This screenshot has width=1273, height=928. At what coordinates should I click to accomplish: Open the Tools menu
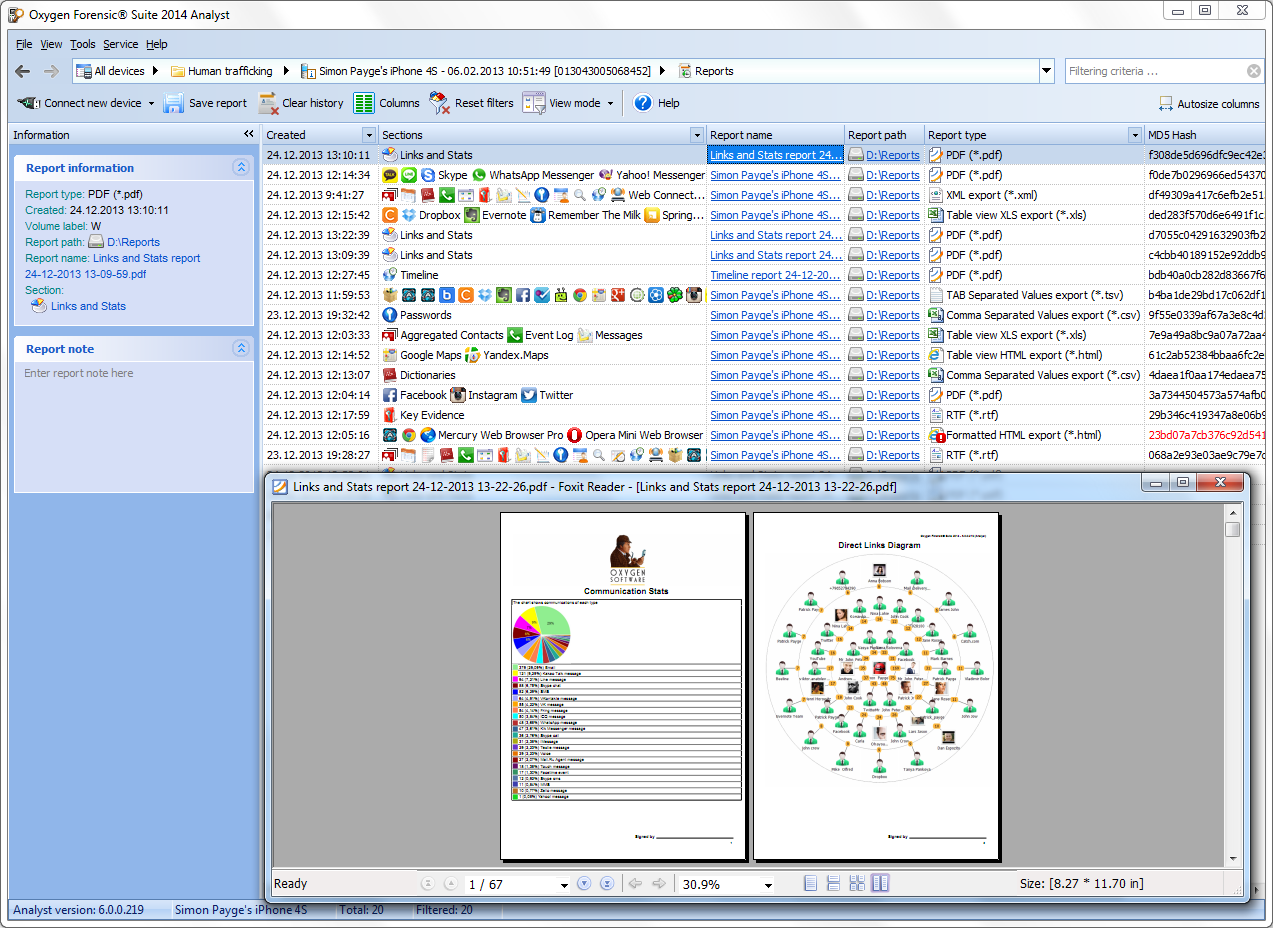(x=83, y=44)
